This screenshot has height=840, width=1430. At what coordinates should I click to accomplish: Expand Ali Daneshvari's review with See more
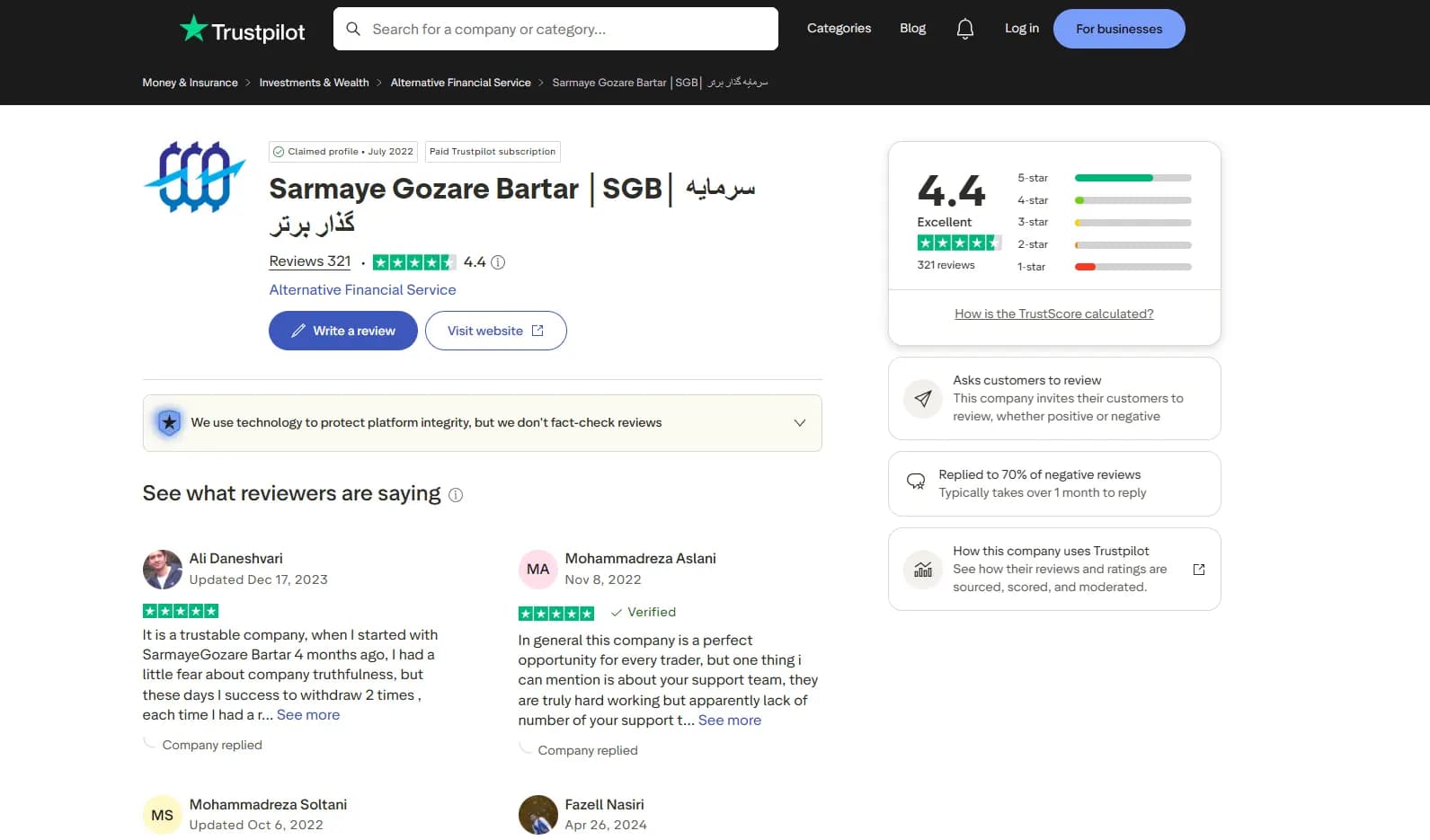tap(308, 715)
